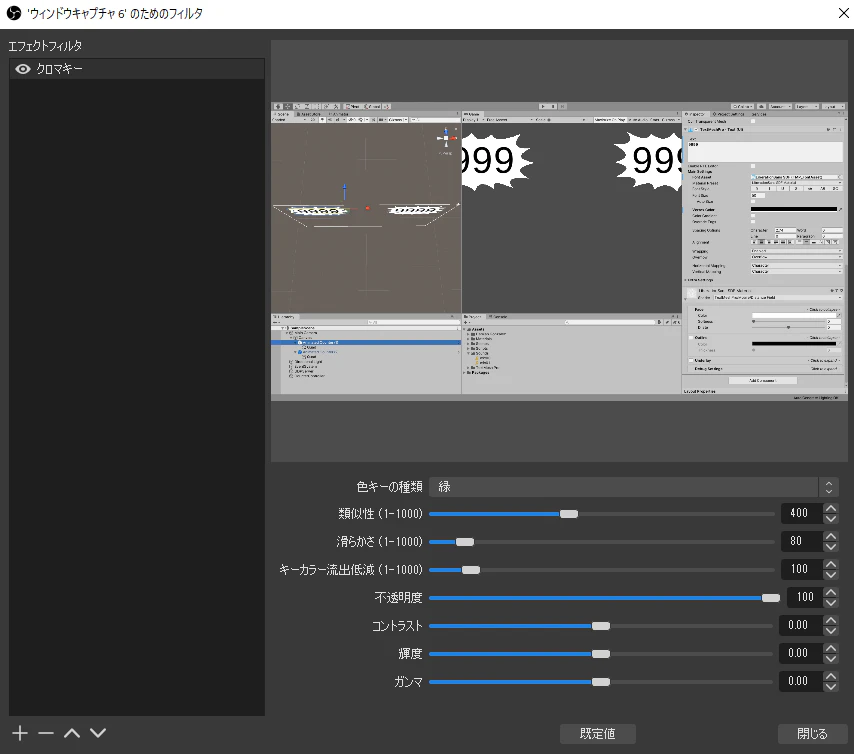Screen dimensions: 854x754
Task: Move filter down with arrow icon
Action: (98, 733)
